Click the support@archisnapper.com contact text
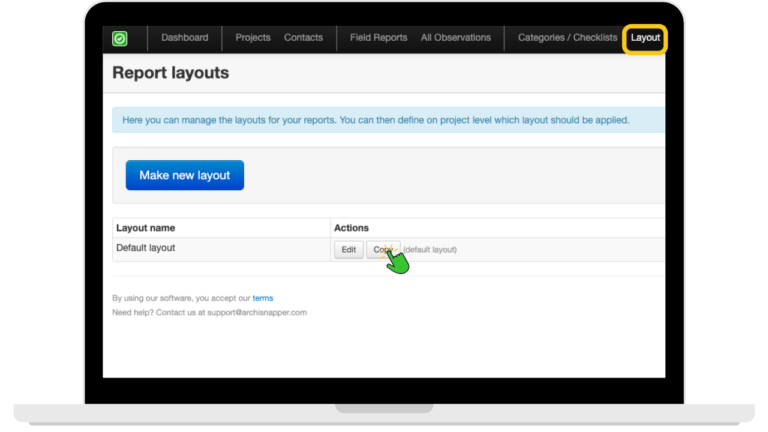This screenshot has height=432, width=768. 257,312
